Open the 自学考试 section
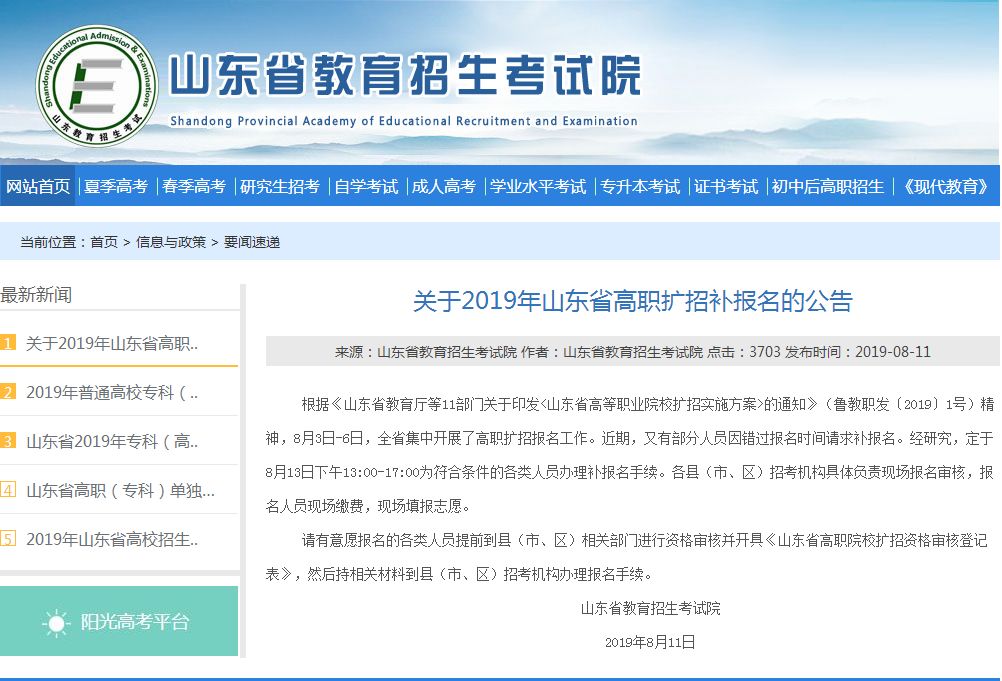Viewport: 1002px width, 681px height. (366, 187)
